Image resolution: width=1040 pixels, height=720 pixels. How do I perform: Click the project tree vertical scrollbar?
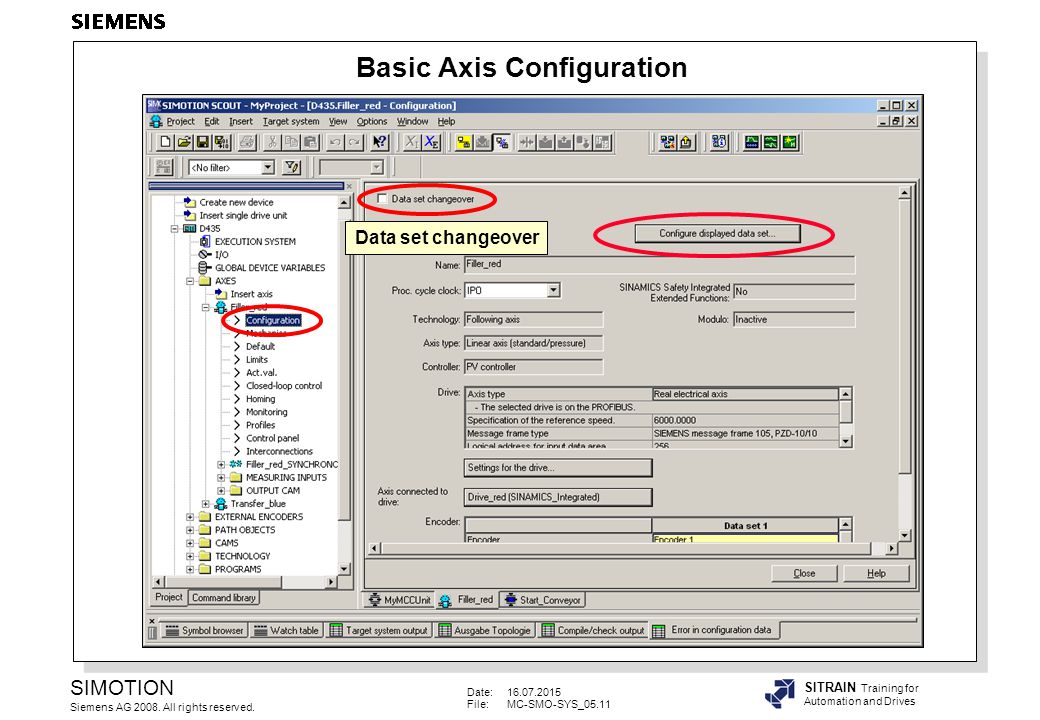pos(344,386)
